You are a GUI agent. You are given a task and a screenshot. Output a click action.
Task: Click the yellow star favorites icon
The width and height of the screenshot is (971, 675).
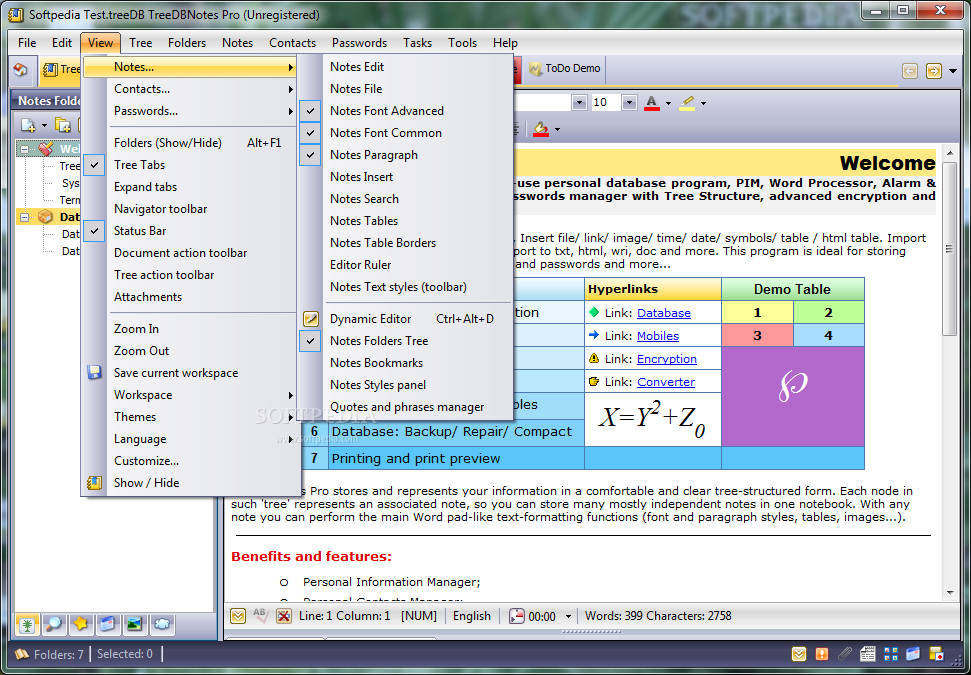pyautogui.click(x=81, y=624)
